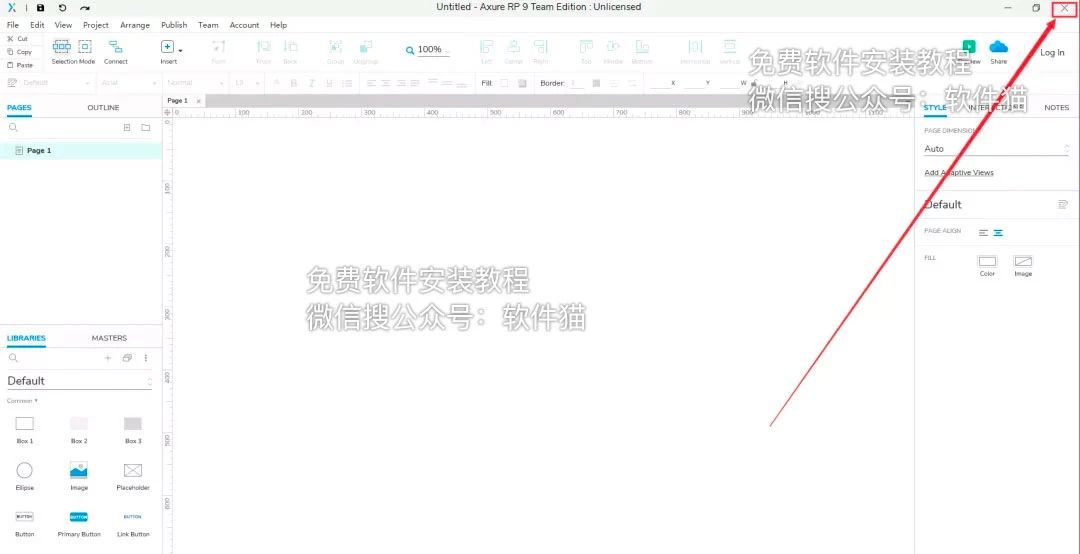Open the Edit menu
Image resolution: width=1080 pixels, height=554 pixels.
[37, 25]
